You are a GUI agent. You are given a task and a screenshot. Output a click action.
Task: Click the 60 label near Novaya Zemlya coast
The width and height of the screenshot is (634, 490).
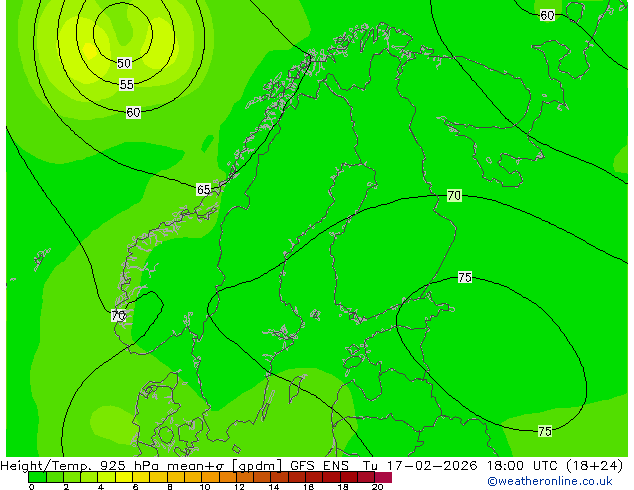click(547, 16)
